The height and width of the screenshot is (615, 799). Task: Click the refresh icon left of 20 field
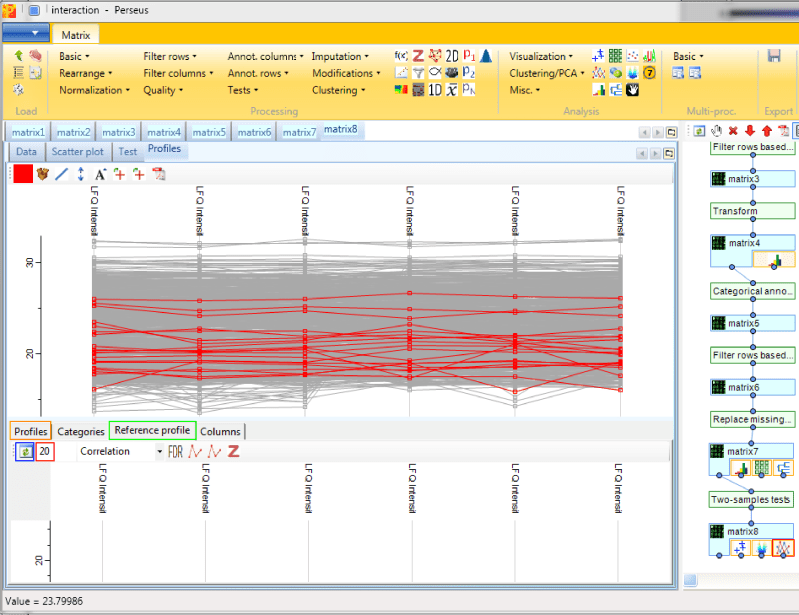pyautogui.click(x=24, y=451)
